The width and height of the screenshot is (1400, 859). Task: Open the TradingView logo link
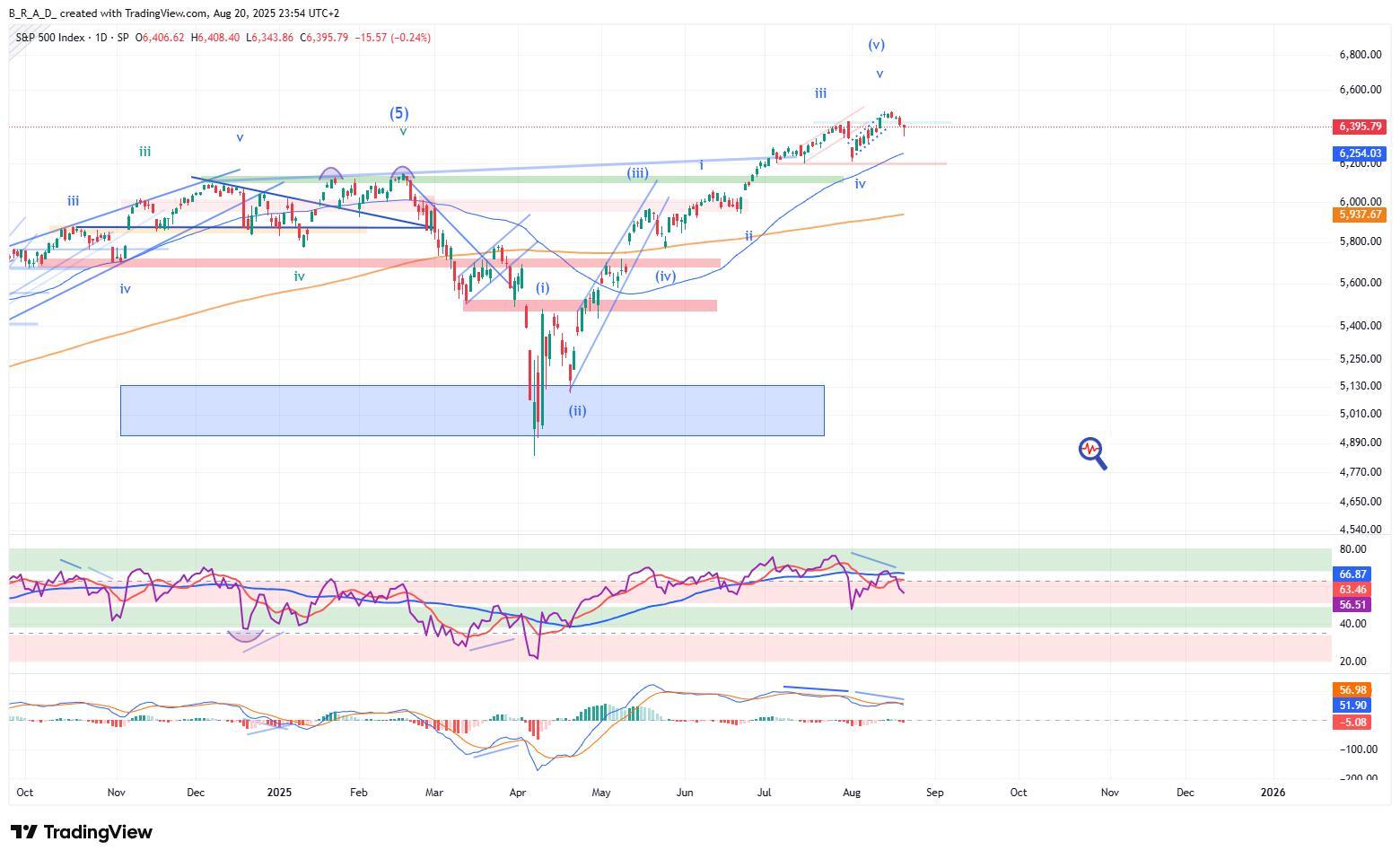82,832
